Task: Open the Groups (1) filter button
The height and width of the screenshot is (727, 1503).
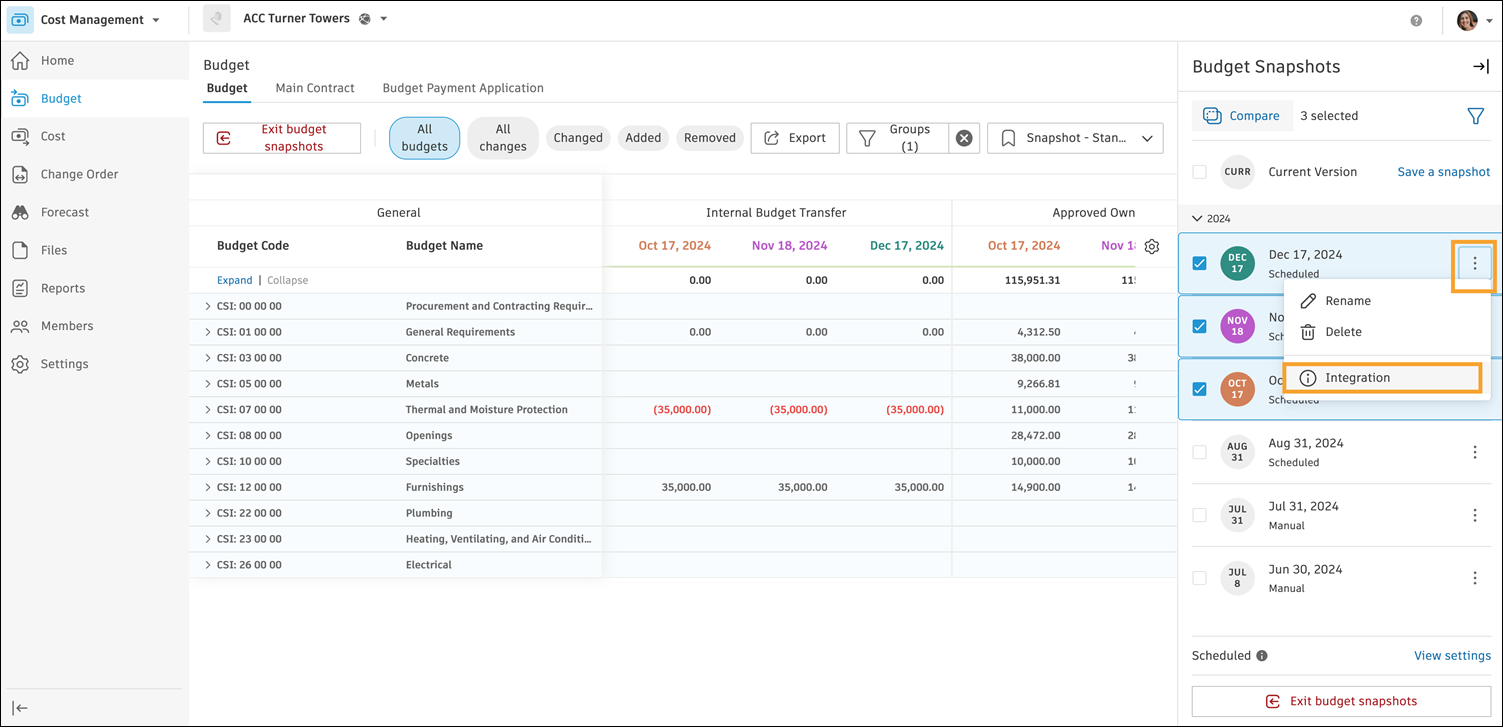Action: tap(898, 138)
